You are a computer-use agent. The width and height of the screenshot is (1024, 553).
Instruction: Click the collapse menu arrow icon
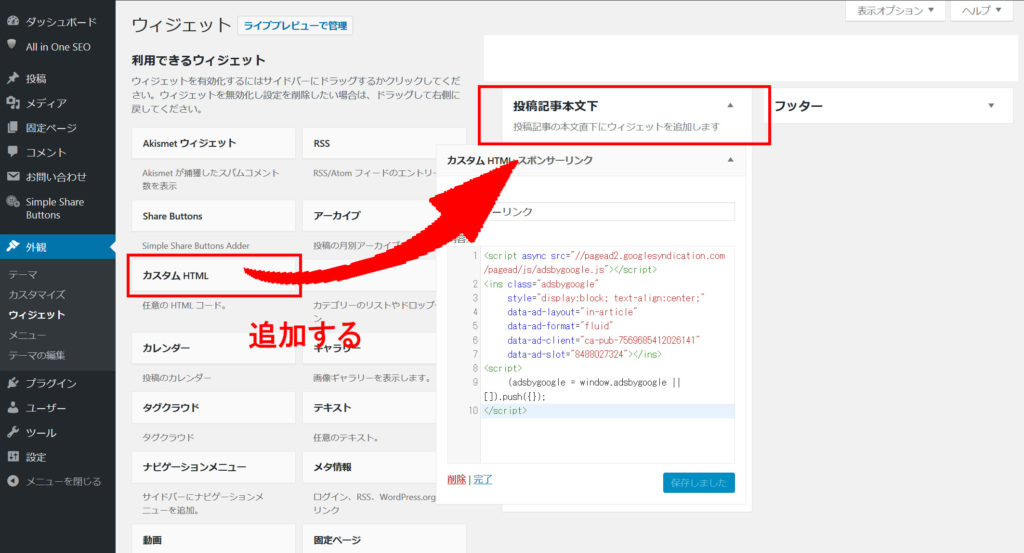12,481
